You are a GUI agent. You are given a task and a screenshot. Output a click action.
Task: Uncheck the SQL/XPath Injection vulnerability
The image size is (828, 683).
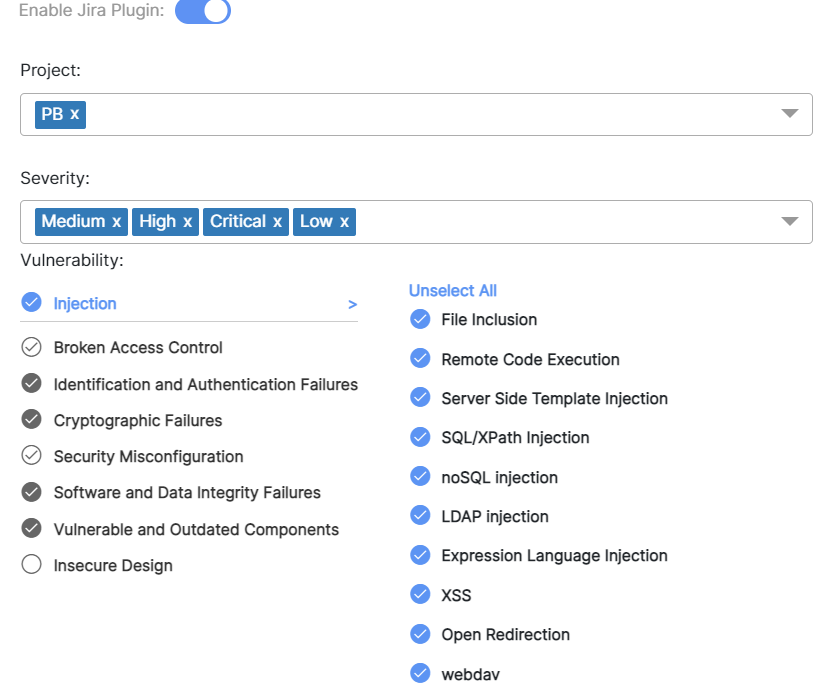coord(420,437)
